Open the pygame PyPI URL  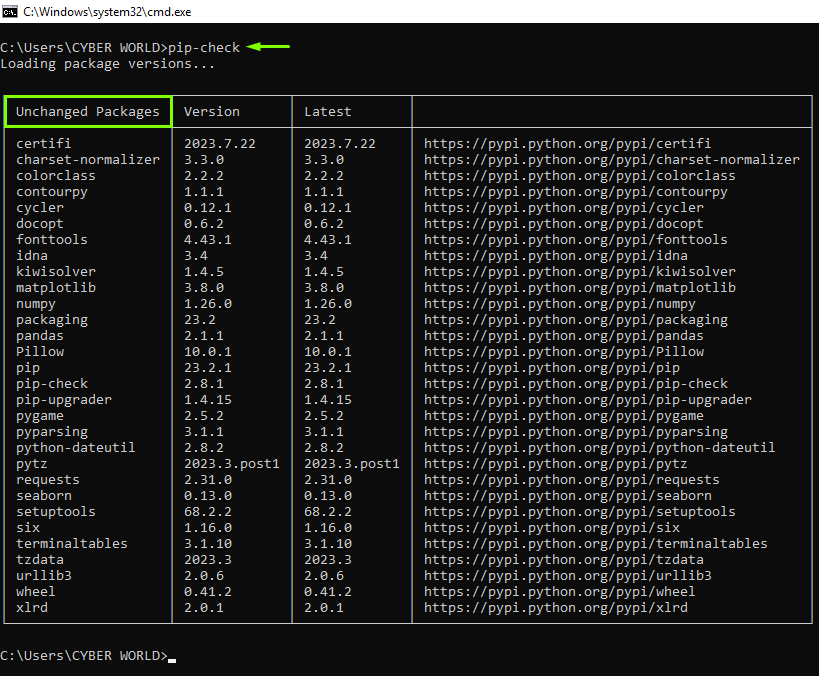[564, 416]
